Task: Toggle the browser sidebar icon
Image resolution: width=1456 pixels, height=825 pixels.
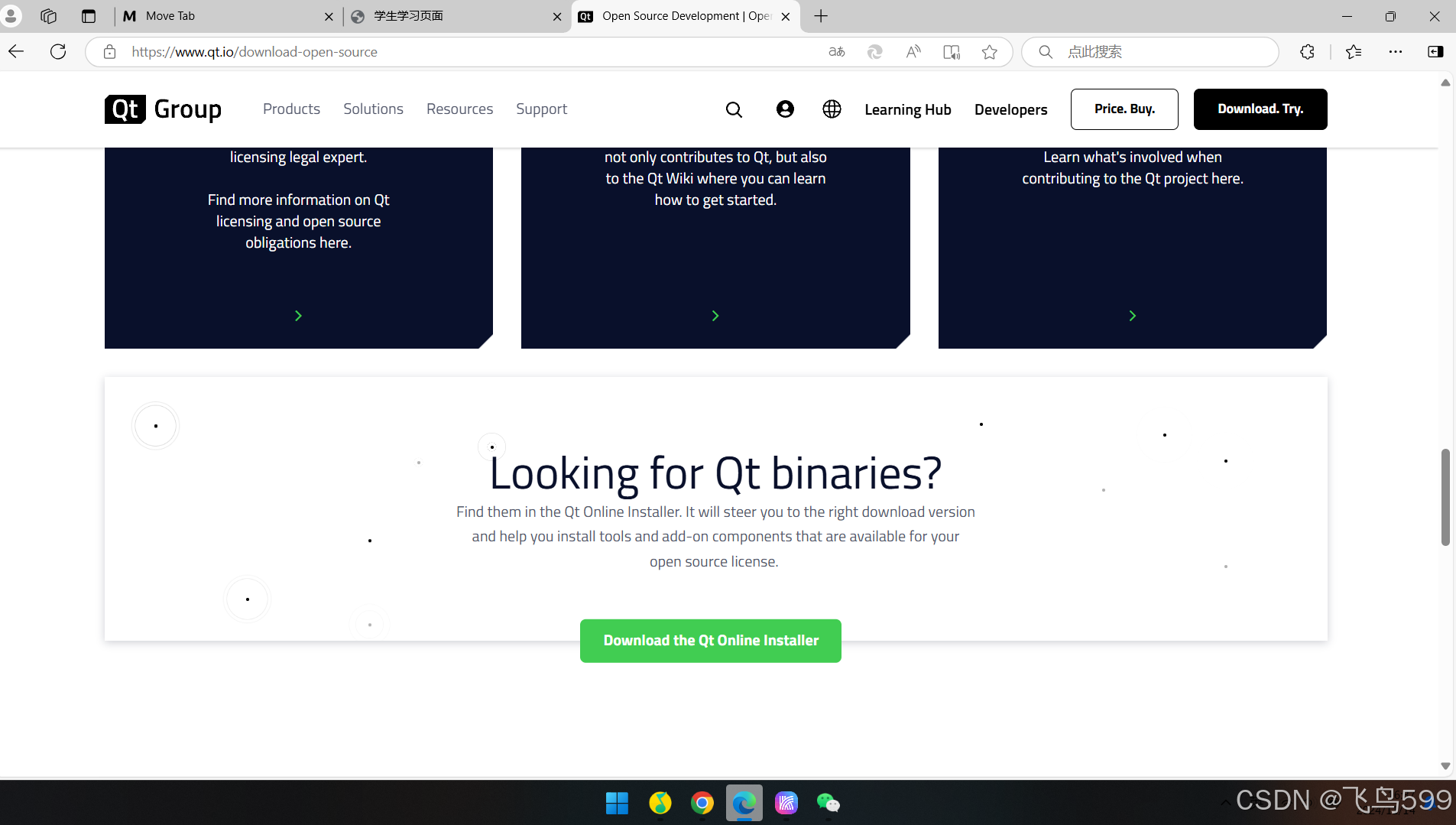Action: pyautogui.click(x=1435, y=52)
